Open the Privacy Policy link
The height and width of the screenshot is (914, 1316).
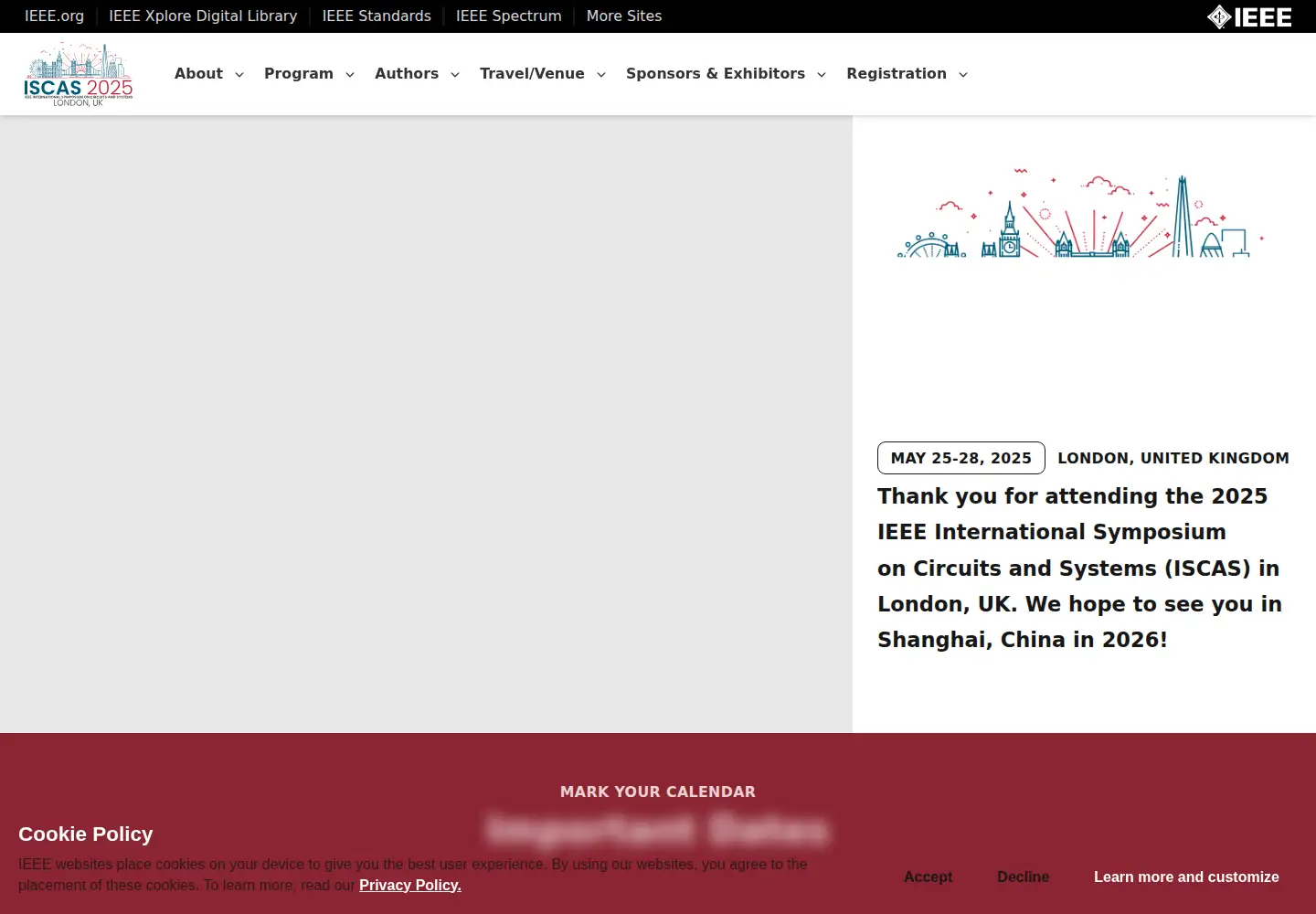pos(410,885)
